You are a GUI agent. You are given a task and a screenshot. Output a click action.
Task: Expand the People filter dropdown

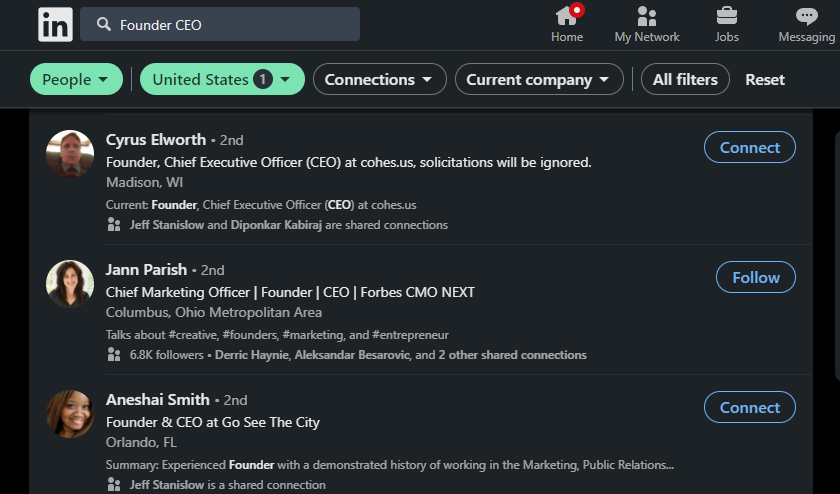[76, 80]
